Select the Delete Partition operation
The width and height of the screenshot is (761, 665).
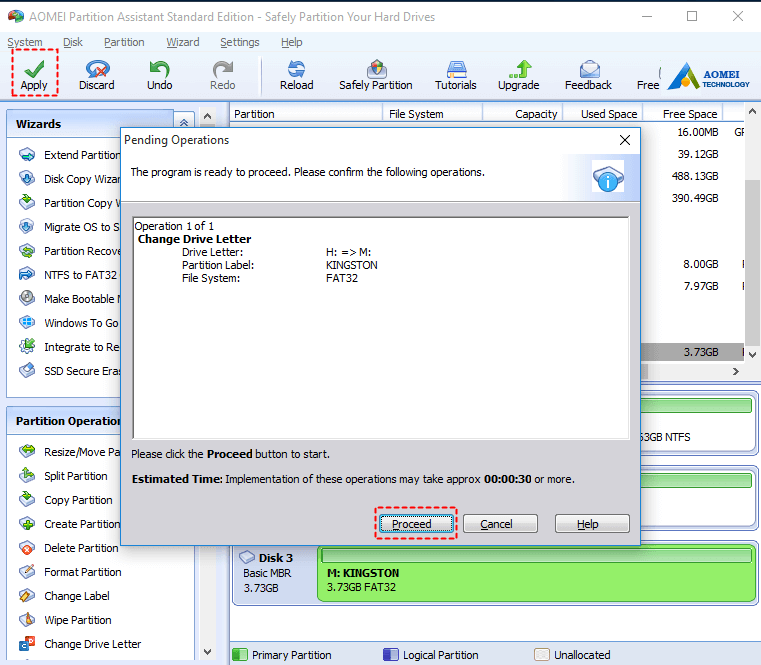click(68, 548)
